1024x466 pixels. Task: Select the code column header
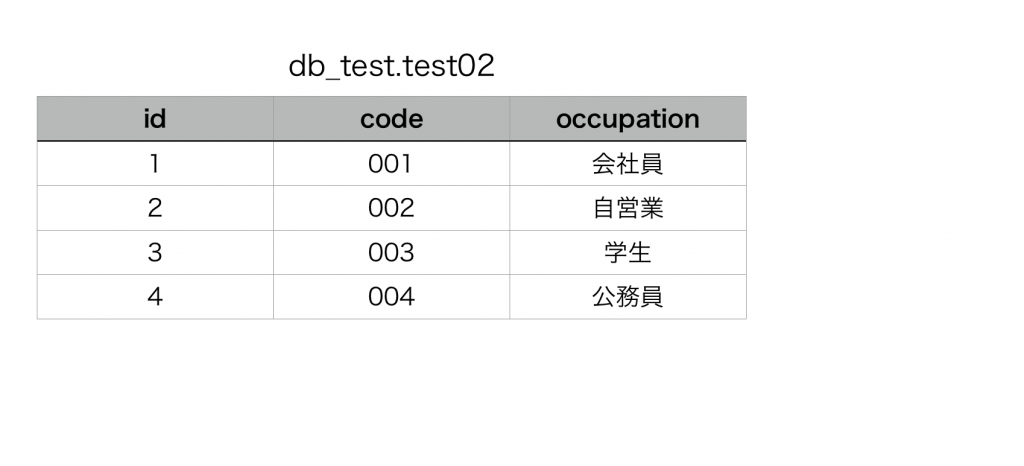click(391, 119)
